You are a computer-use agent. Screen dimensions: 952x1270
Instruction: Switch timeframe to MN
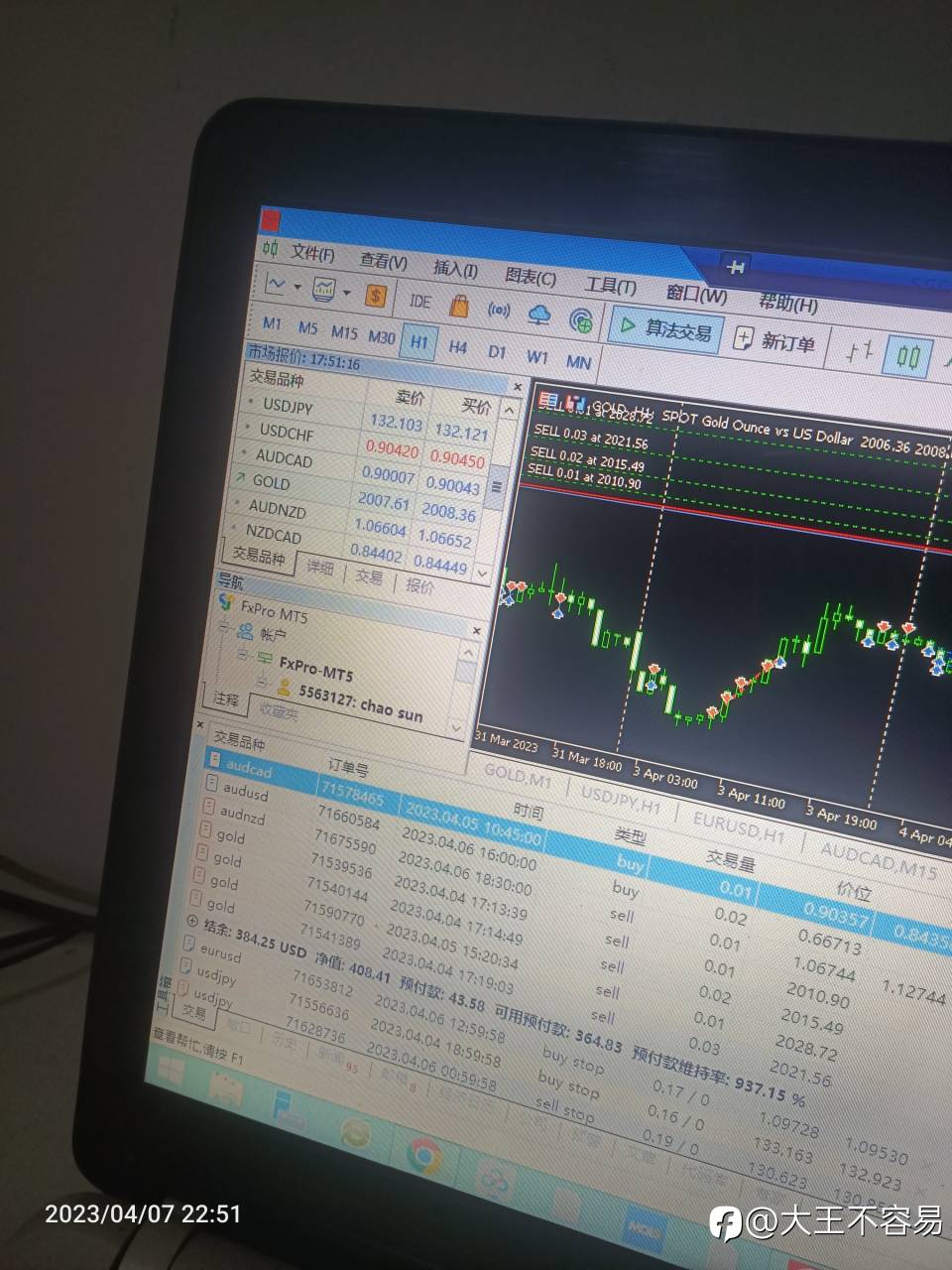click(x=578, y=361)
